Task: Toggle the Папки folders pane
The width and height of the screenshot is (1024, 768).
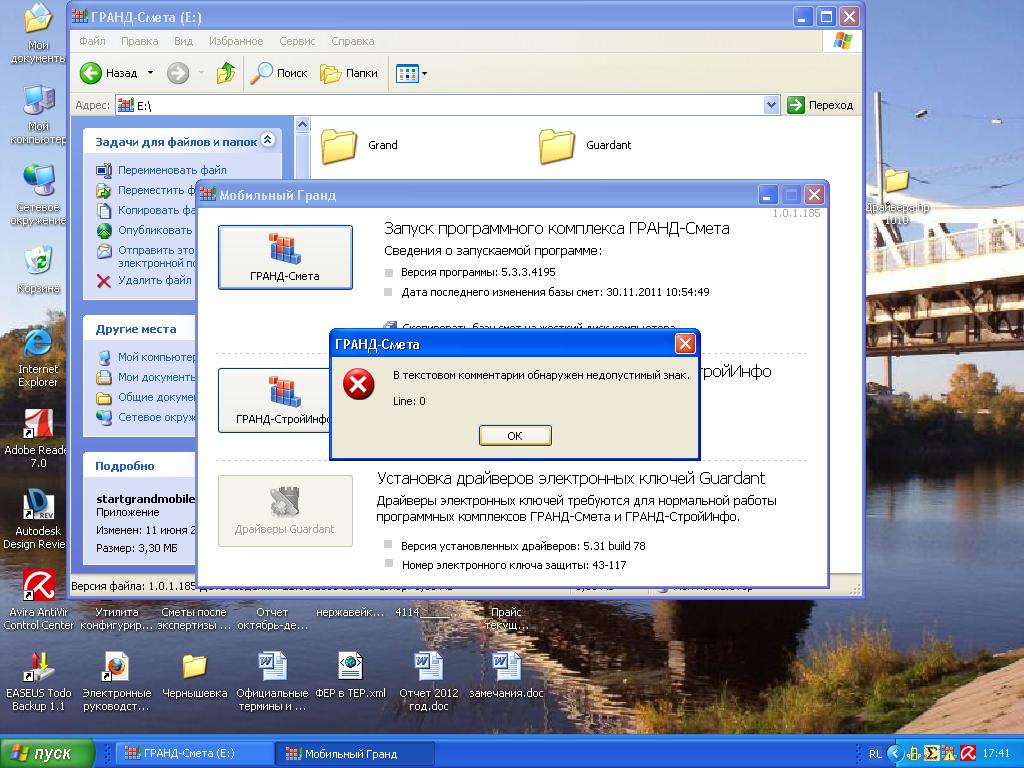Action: click(x=349, y=73)
